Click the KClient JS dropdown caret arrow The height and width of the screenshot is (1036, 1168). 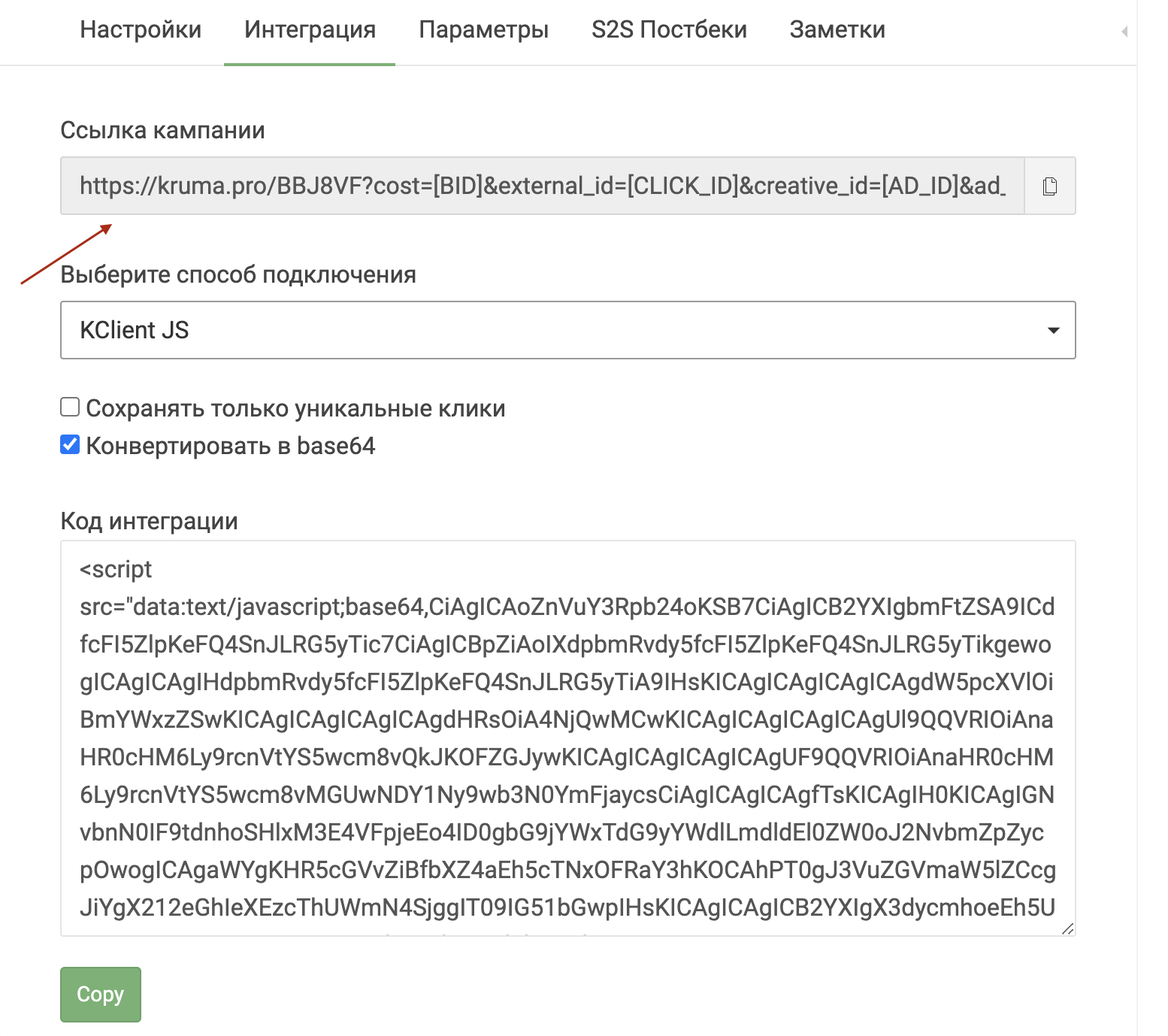tap(1054, 330)
